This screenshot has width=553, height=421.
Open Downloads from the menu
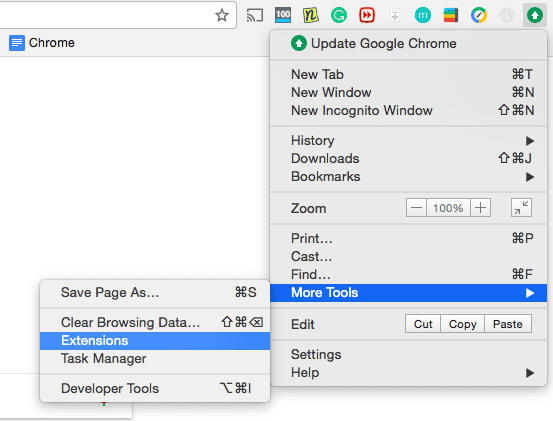tap(408, 158)
